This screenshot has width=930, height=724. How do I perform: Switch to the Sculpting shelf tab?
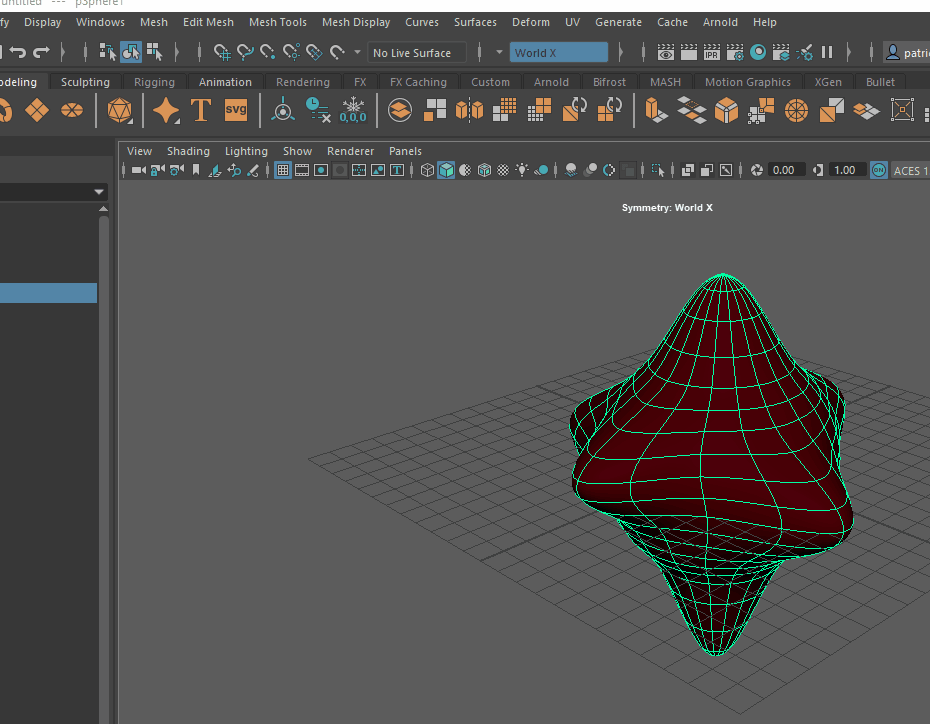coord(85,81)
